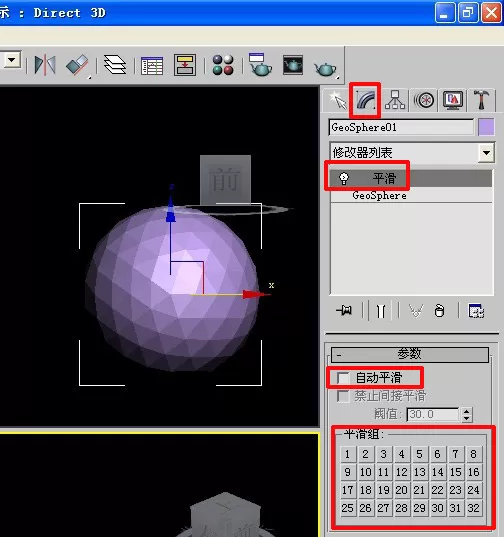Open the toolbar dropdown arrow at left
Image resolution: width=504 pixels, height=537 pixels.
click(x=12, y=60)
